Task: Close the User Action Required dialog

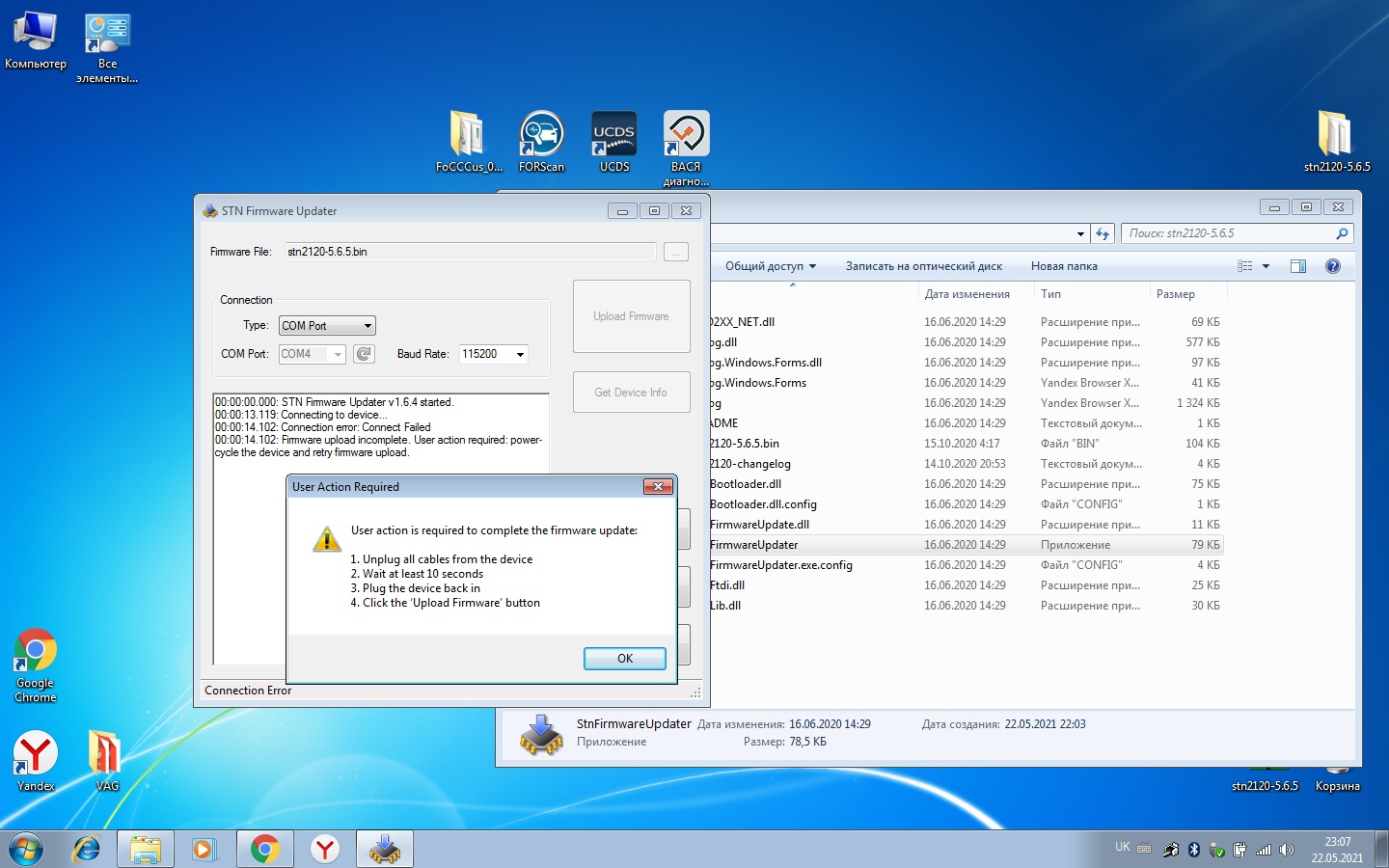Action: click(658, 487)
